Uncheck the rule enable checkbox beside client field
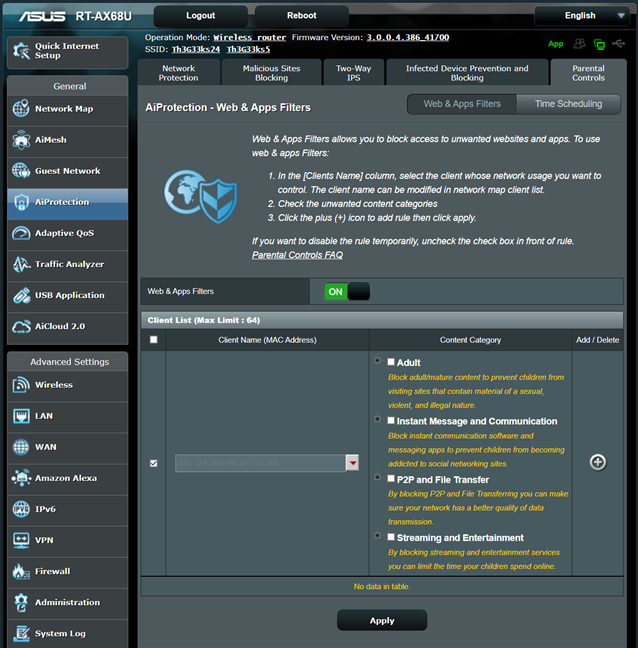This screenshot has height=648, width=638. tap(154, 463)
